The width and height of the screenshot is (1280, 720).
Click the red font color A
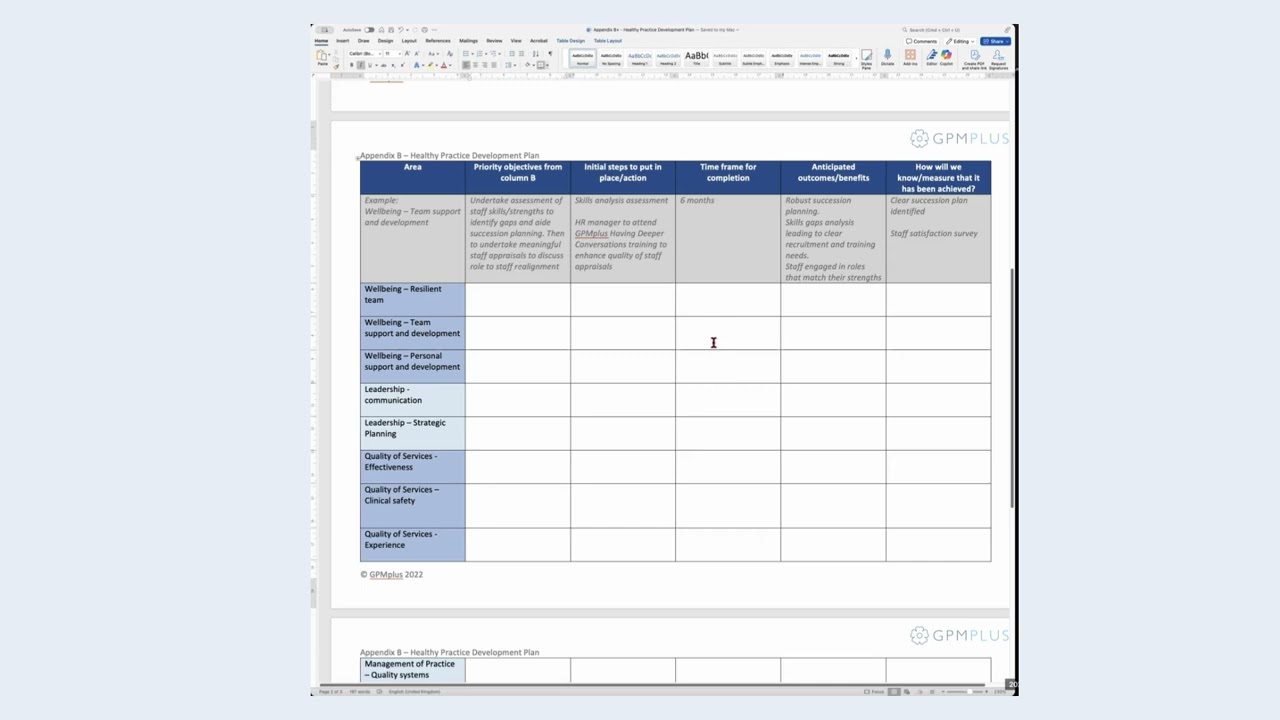tap(443, 65)
